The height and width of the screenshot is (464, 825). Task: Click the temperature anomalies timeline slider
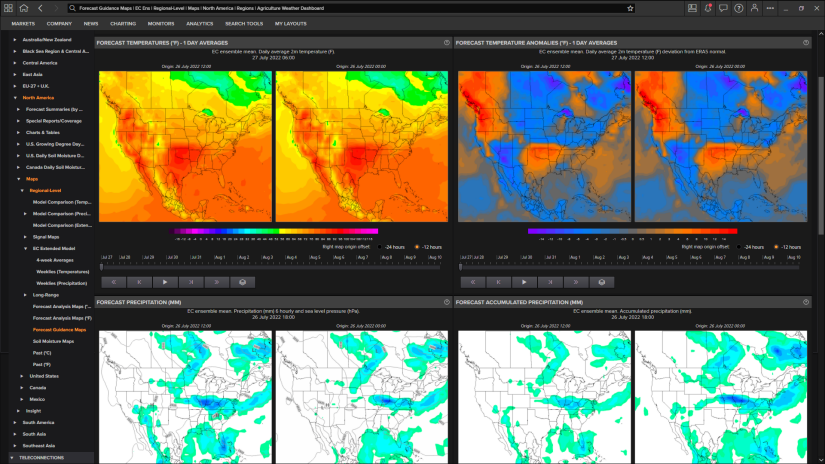(628, 266)
